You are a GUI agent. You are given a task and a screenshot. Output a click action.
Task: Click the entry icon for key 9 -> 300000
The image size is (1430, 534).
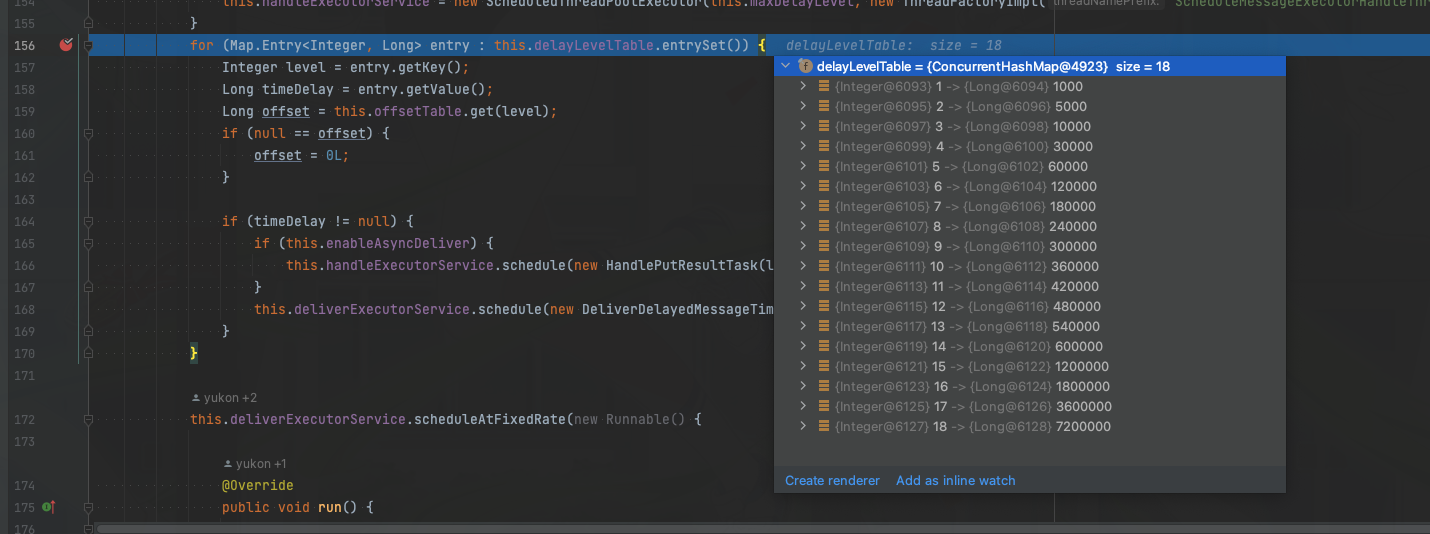825,246
